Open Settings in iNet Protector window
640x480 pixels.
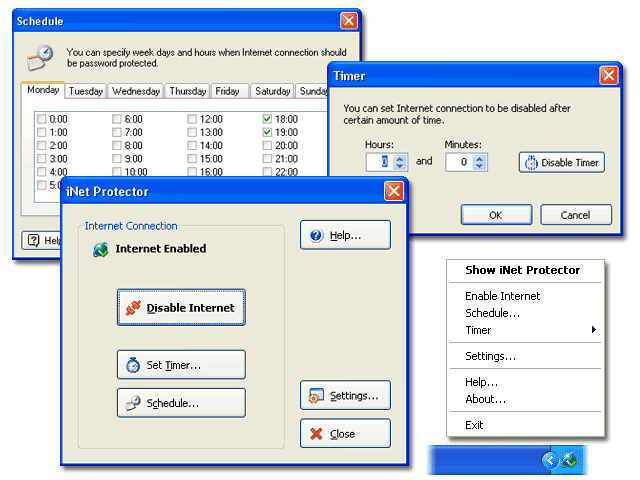click(x=345, y=395)
